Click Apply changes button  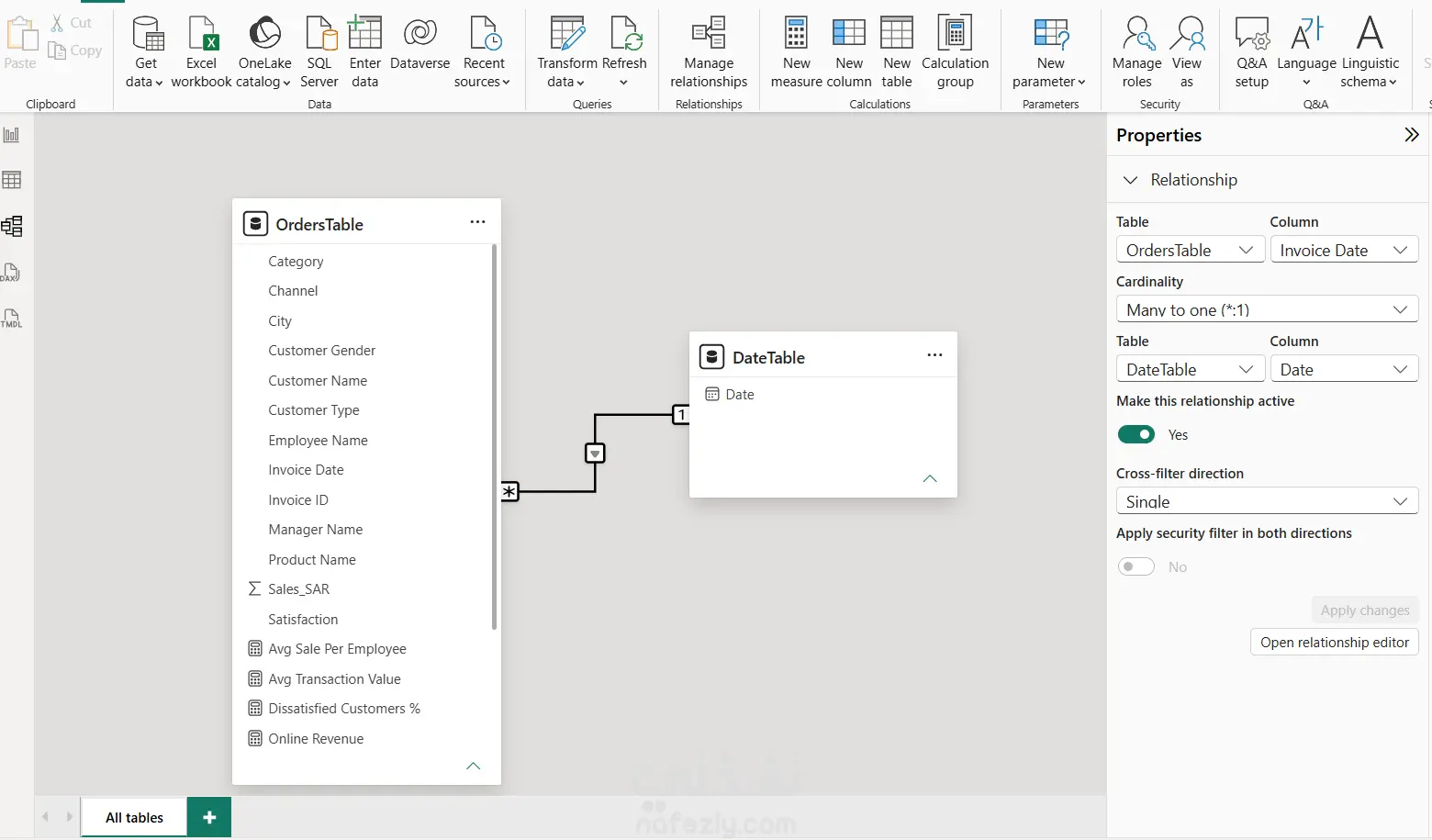click(1365, 610)
